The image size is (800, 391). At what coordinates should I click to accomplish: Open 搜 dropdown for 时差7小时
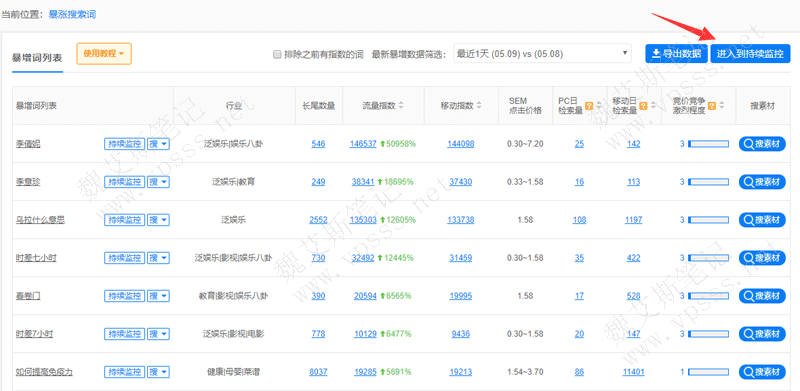[158, 334]
